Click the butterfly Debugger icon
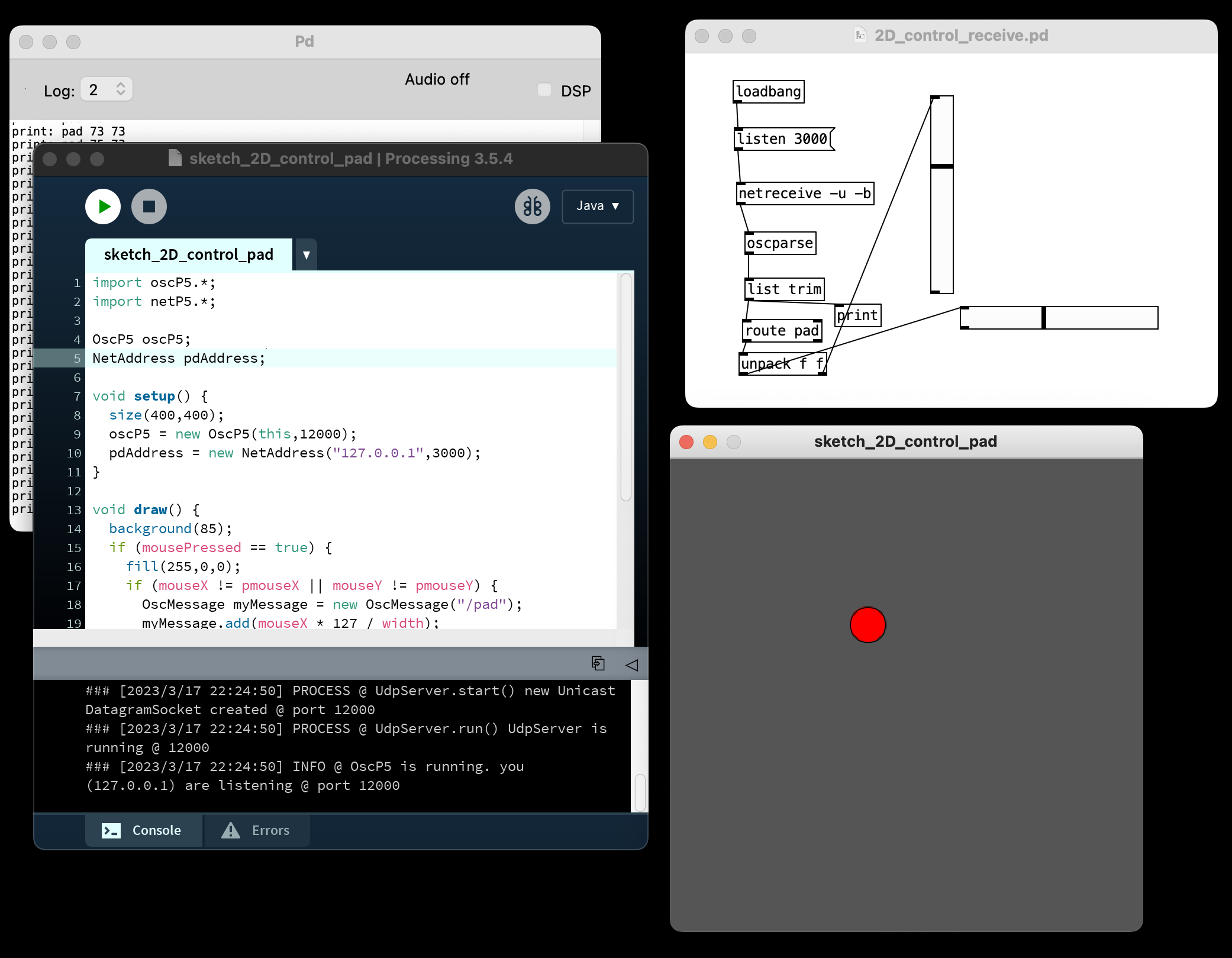The width and height of the screenshot is (1232, 958). tap(532, 207)
